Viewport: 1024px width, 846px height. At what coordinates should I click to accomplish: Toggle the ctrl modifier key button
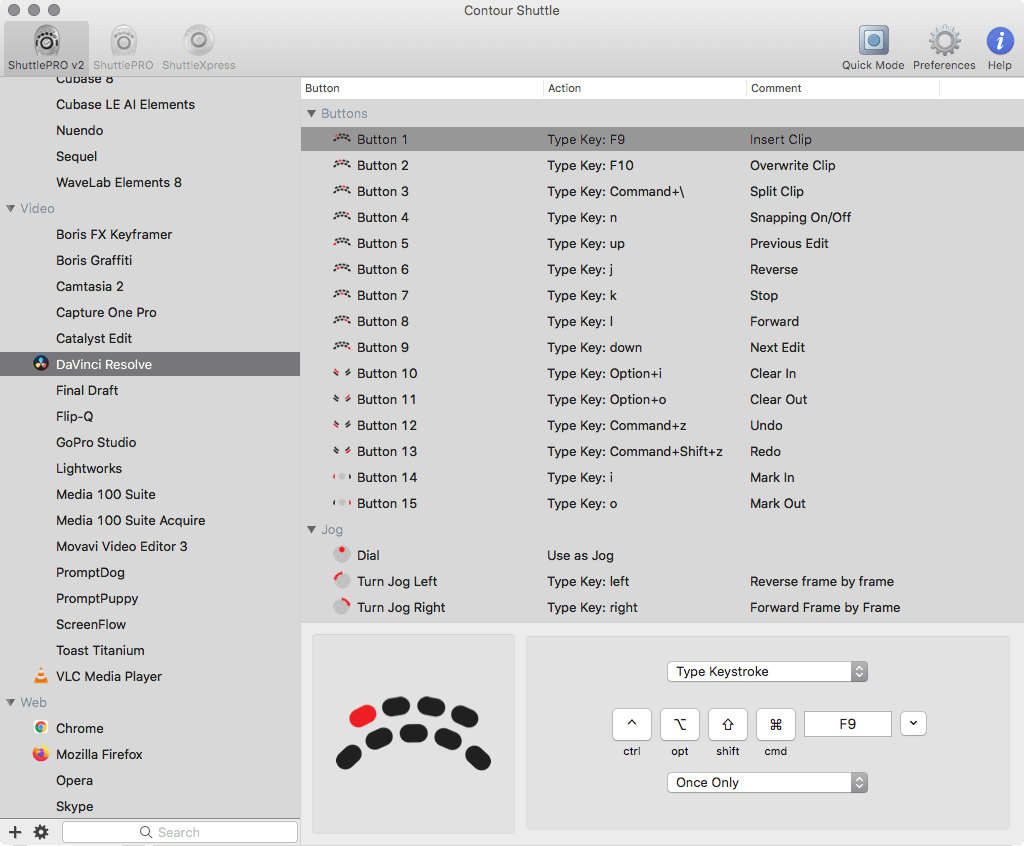(x=631, y=724)
